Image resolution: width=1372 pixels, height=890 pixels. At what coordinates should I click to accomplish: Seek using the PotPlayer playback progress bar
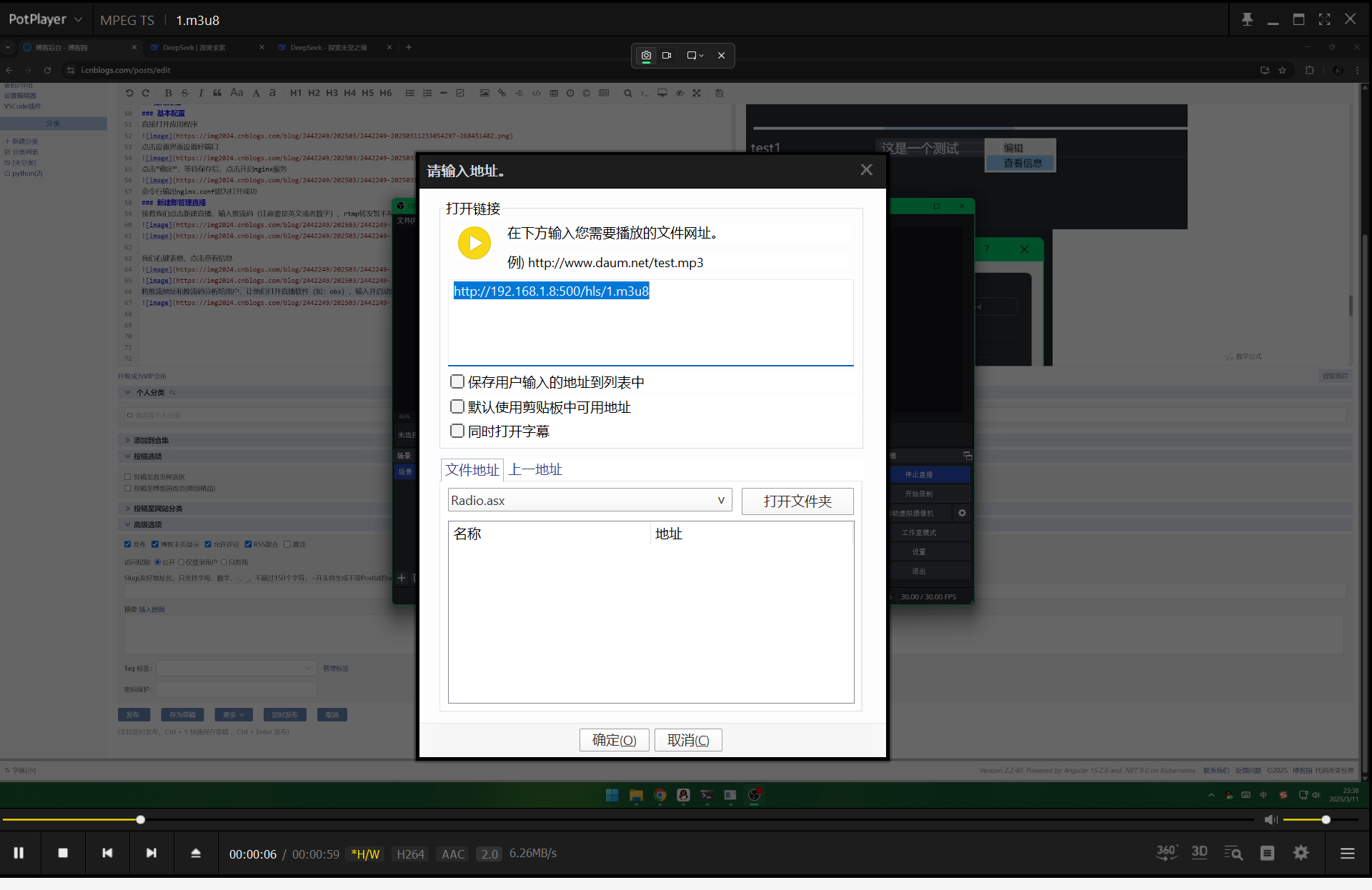coord(627,819)
